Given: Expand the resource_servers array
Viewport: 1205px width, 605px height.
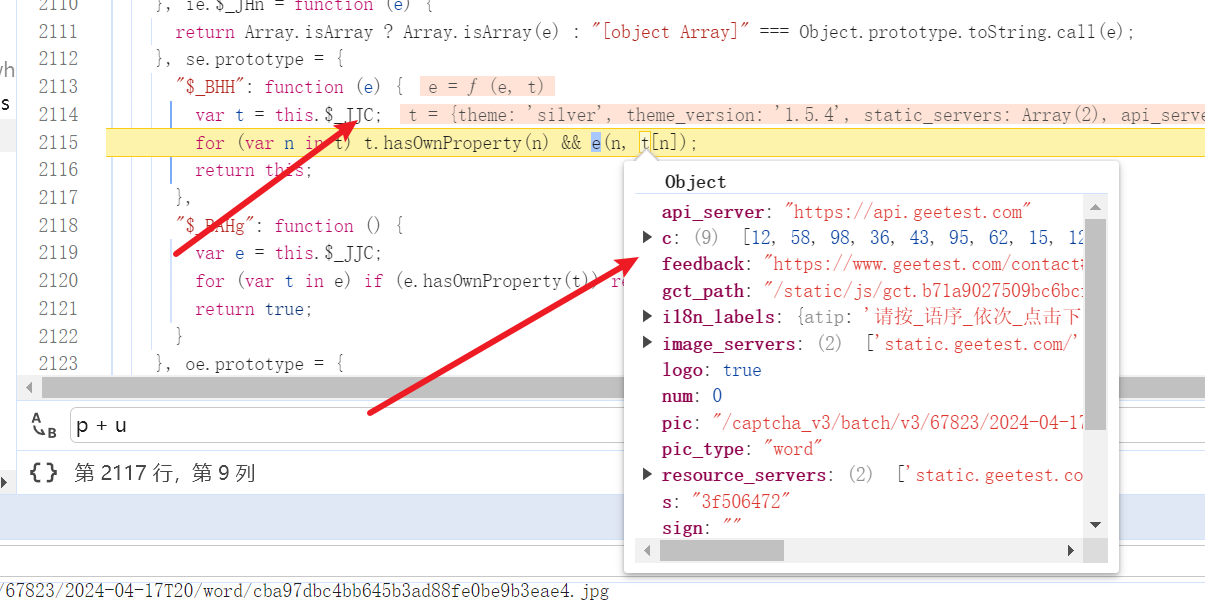Looking at the screenshot, I should point(647,475).
